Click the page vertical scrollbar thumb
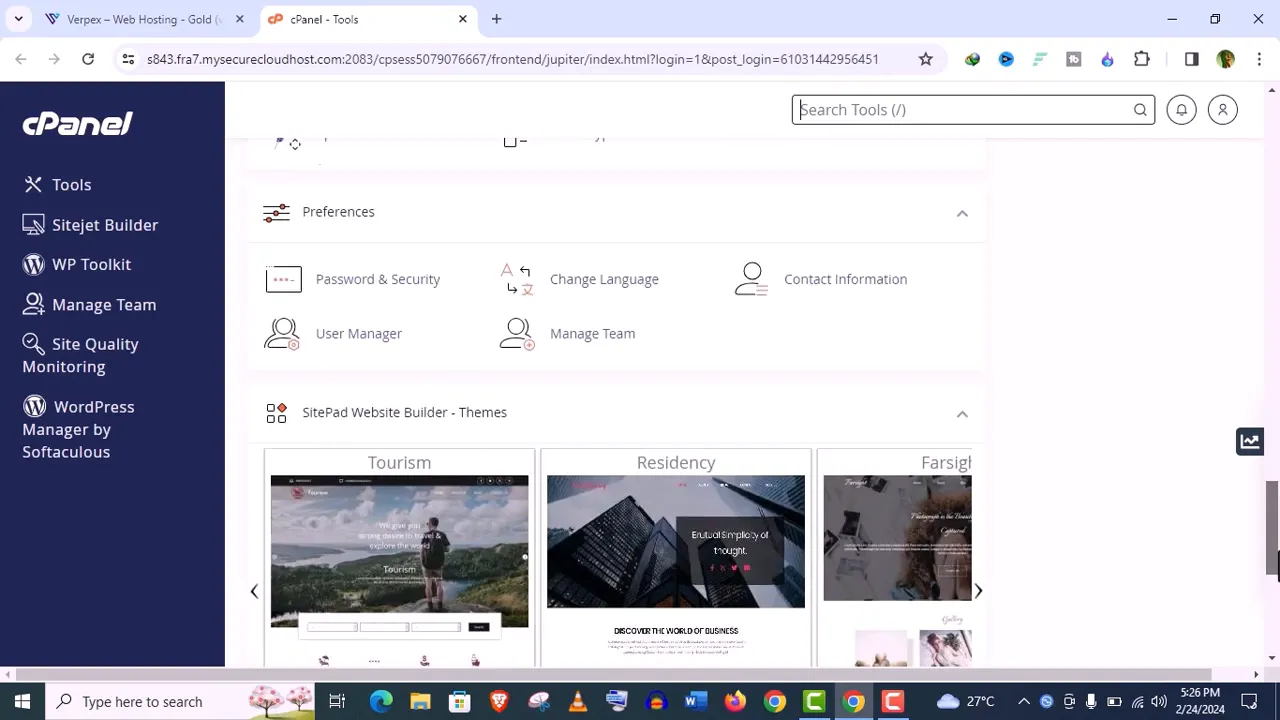The width and height of the screenshot is (1280, 720). pos(1272,528)
